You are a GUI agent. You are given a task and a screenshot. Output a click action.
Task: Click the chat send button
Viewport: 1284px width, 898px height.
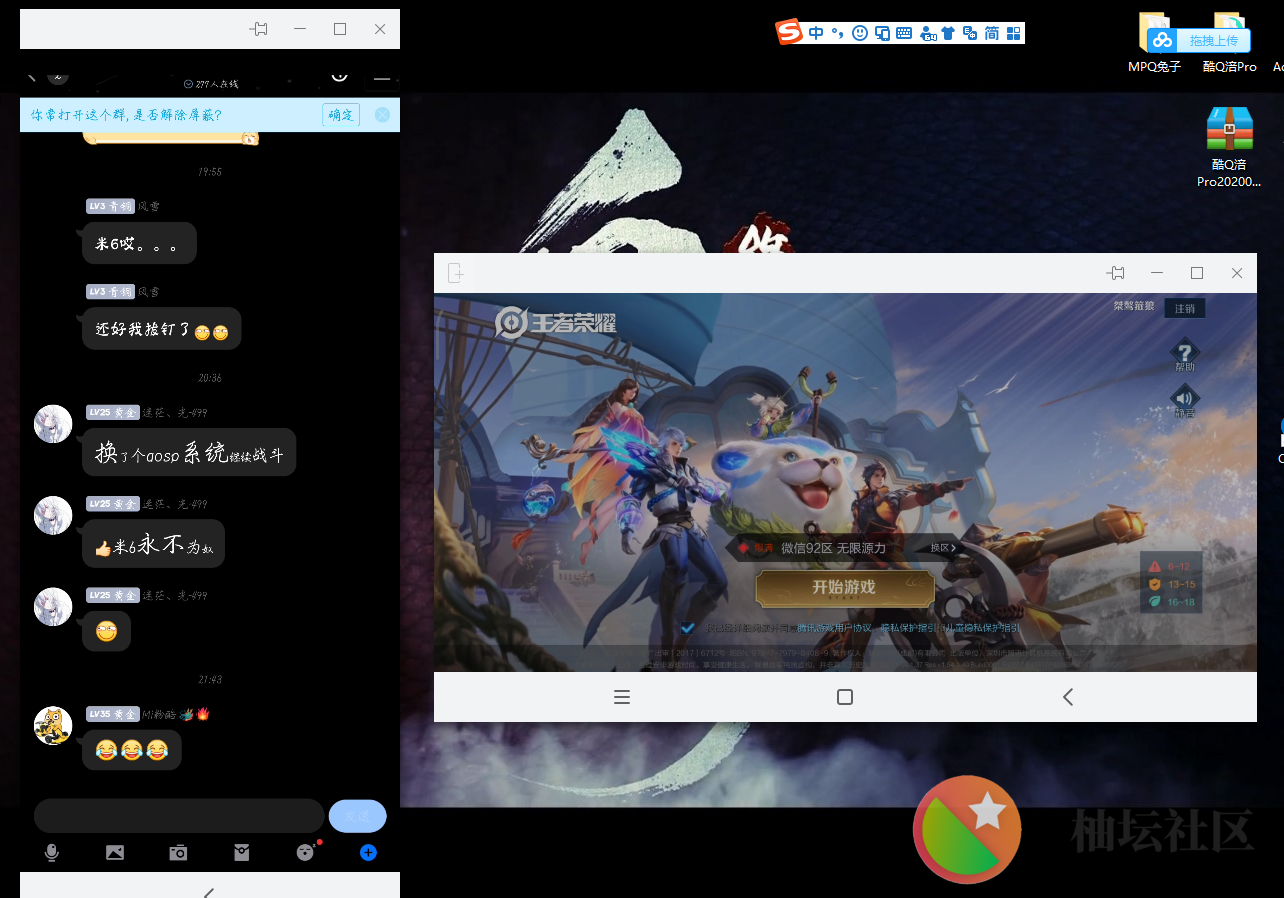pyautogui.click(x=357, y=816)
